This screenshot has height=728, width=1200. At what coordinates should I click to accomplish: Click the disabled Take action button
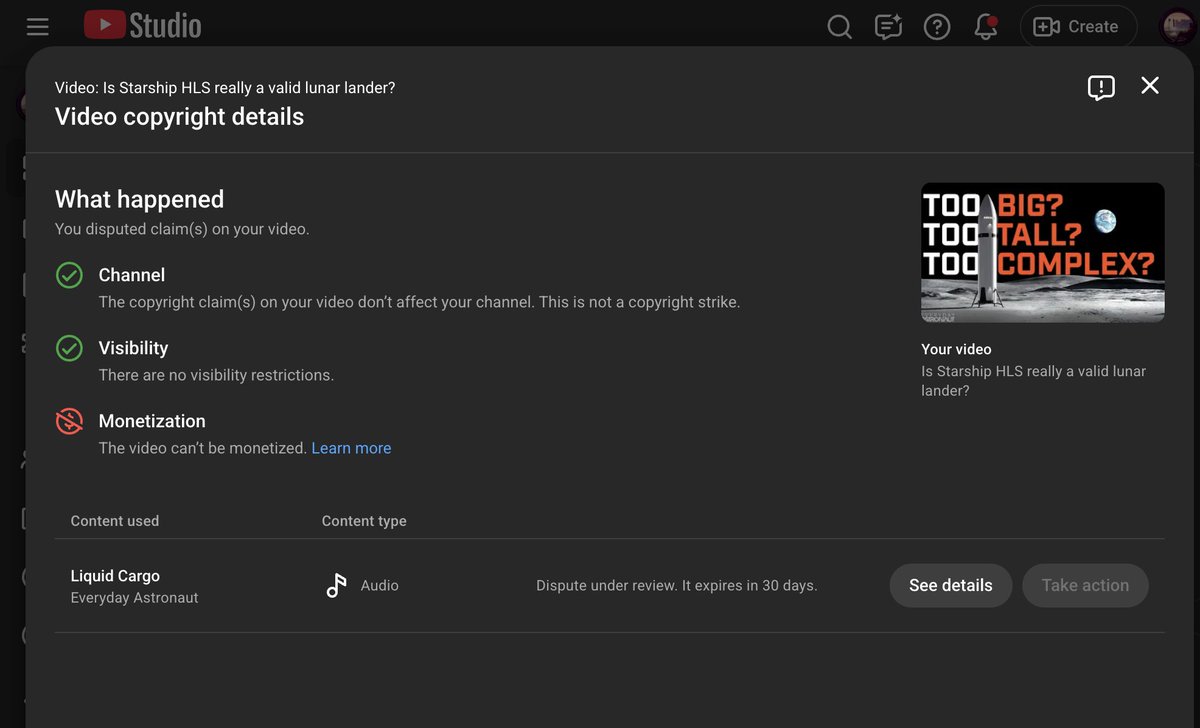1085,586
